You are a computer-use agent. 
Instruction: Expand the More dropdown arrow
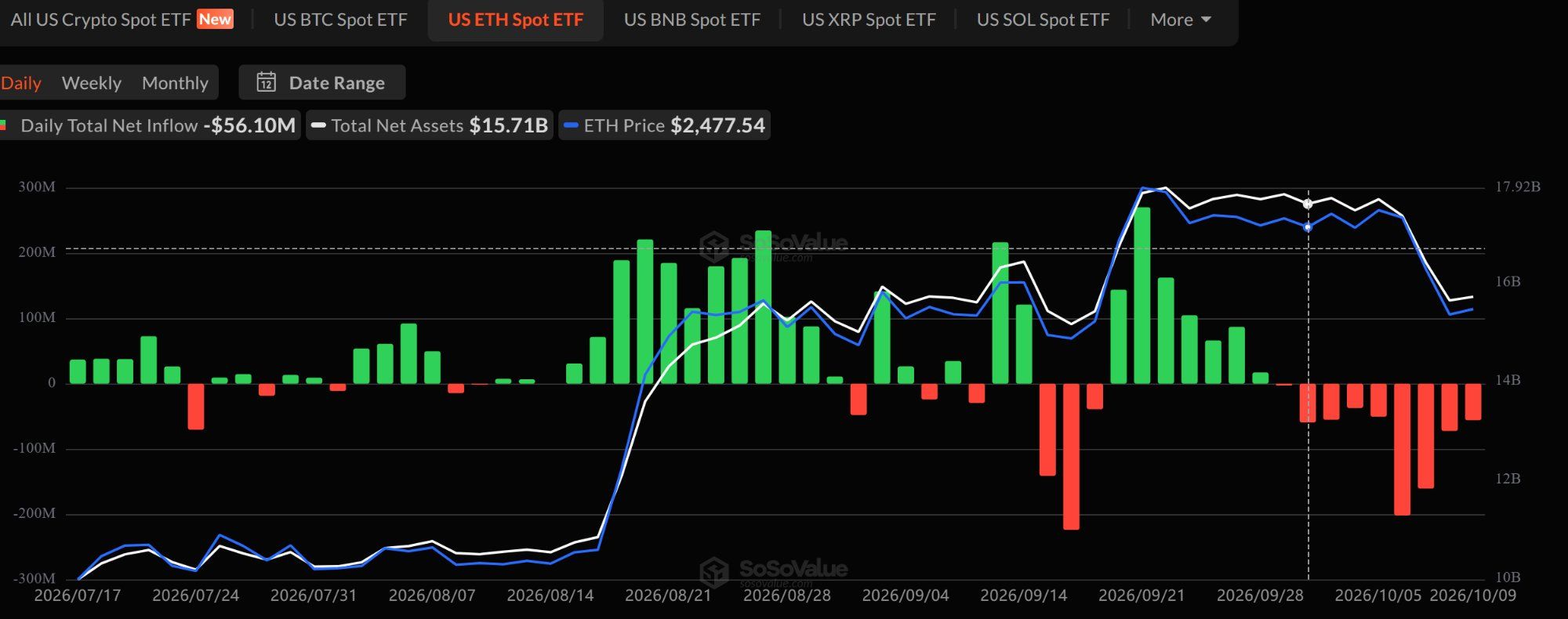click(x=1206, y=20)
